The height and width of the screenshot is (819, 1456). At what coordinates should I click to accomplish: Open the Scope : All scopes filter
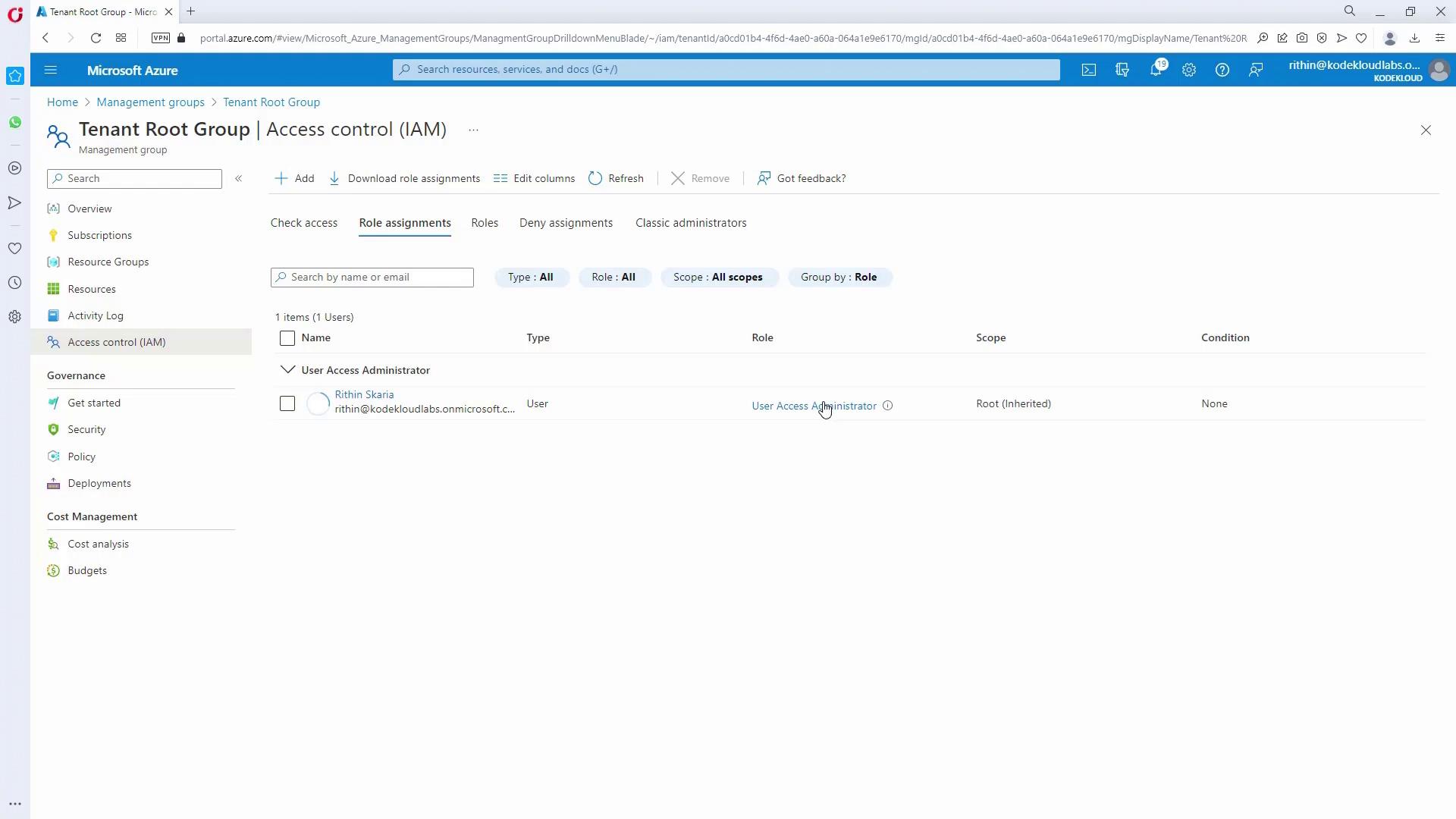[x=718, y=277]
